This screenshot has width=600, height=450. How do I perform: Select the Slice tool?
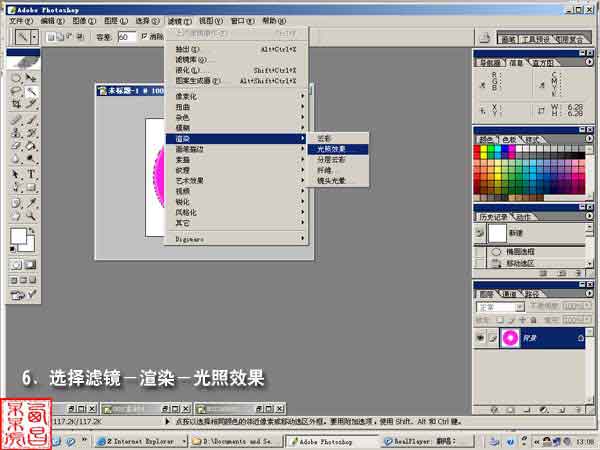(x=31, y=104)
